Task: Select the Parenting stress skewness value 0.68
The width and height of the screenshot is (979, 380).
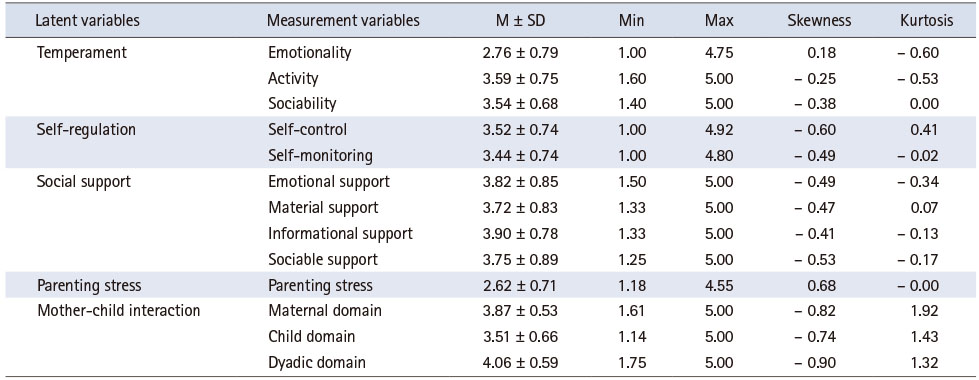Action: tap(822, 286)
